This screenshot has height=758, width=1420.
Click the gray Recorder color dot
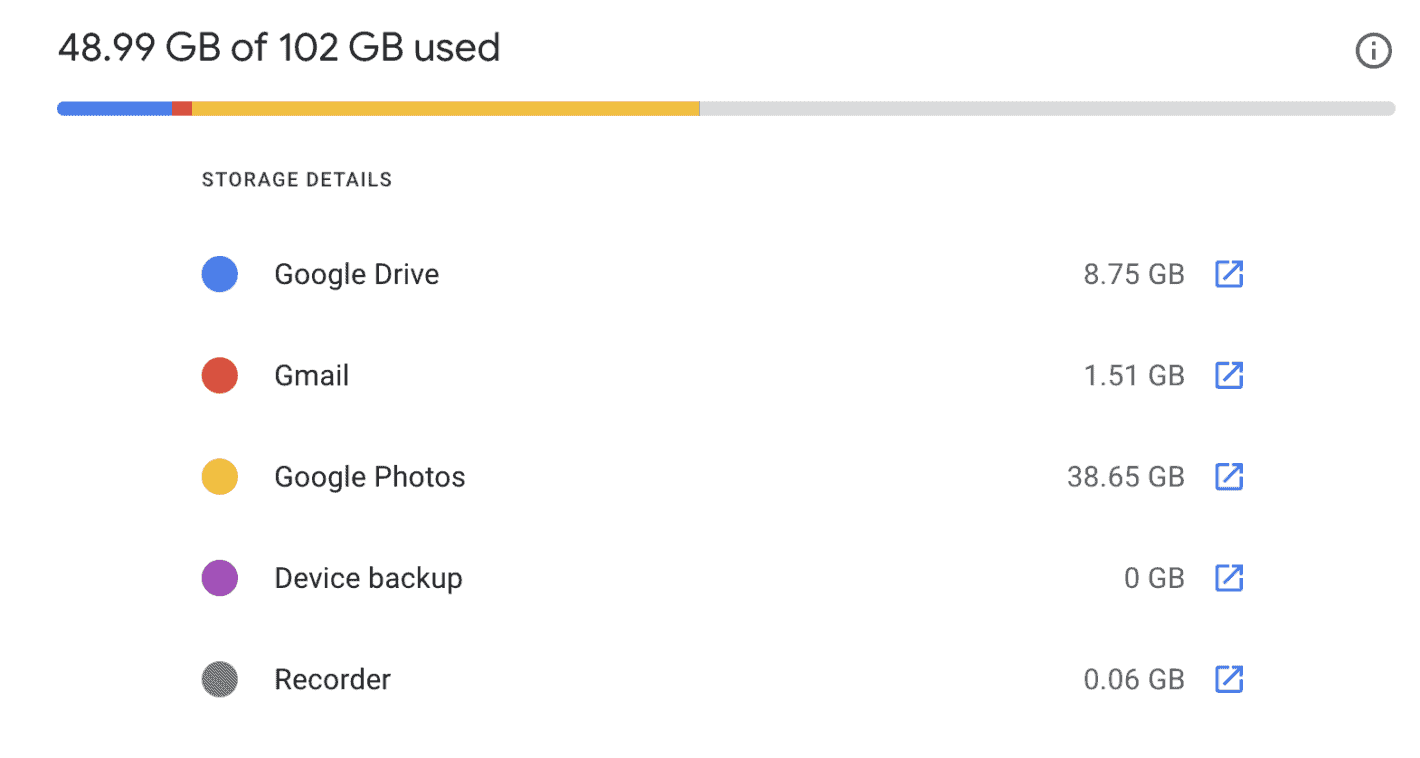[x=220, y=679]
